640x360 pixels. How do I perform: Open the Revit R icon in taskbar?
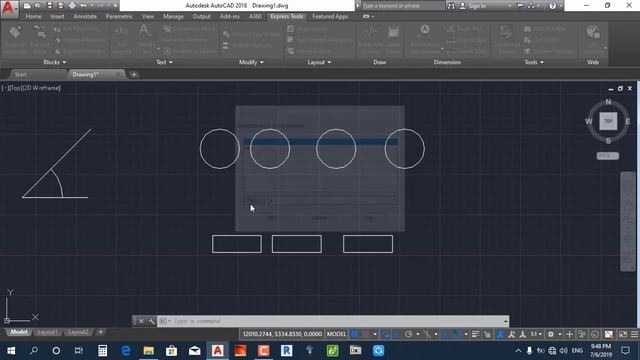(287, 351)
